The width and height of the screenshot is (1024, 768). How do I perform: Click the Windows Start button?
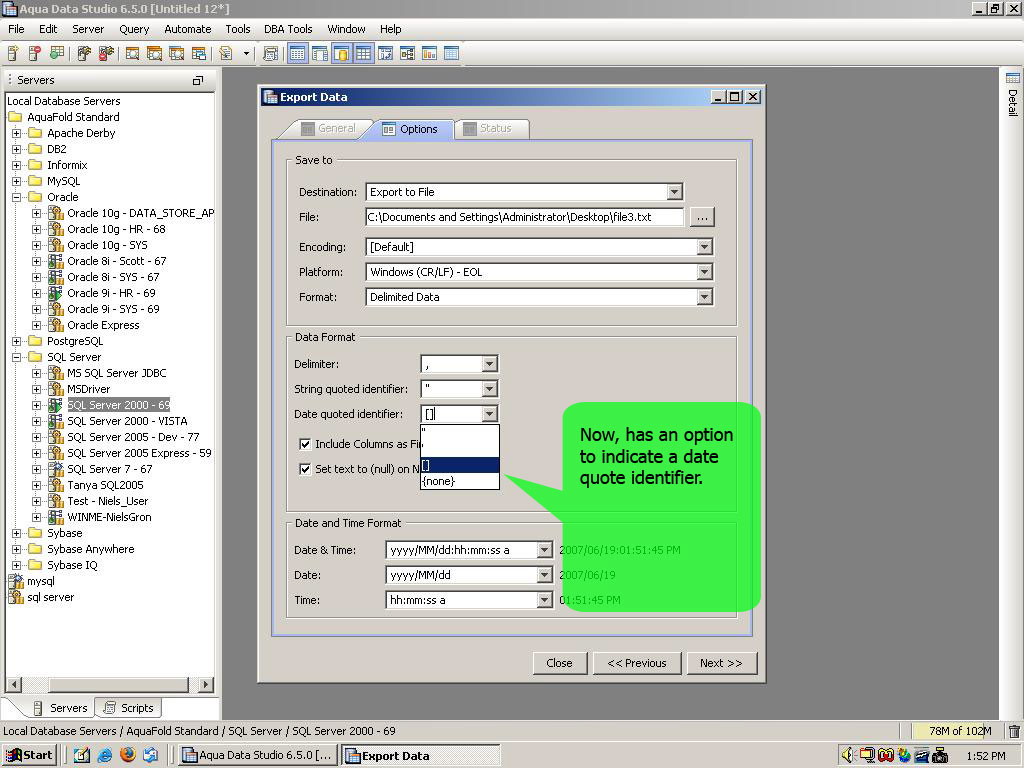(x=29, y=755)
